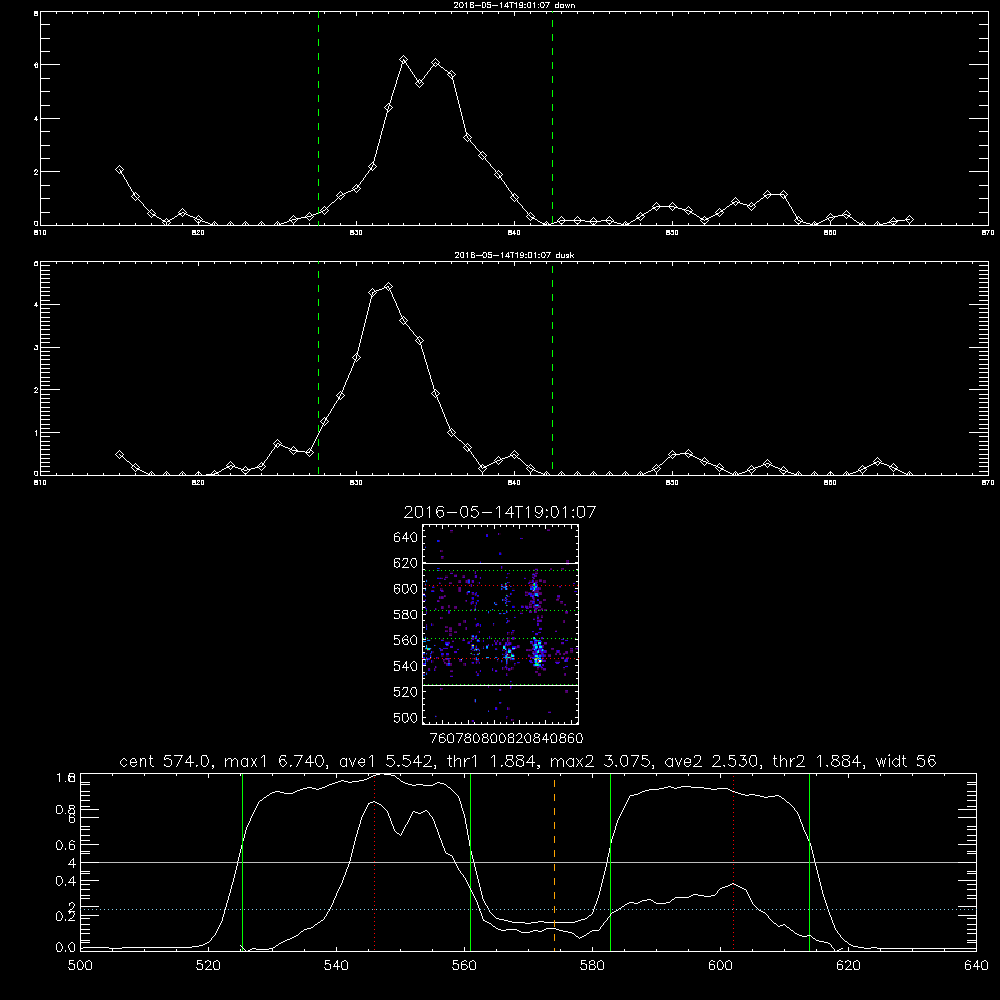Click the '2016-05-14T19:01:07 dawn' plot title
The image size is (1000, 1000).
pos(514,5)
